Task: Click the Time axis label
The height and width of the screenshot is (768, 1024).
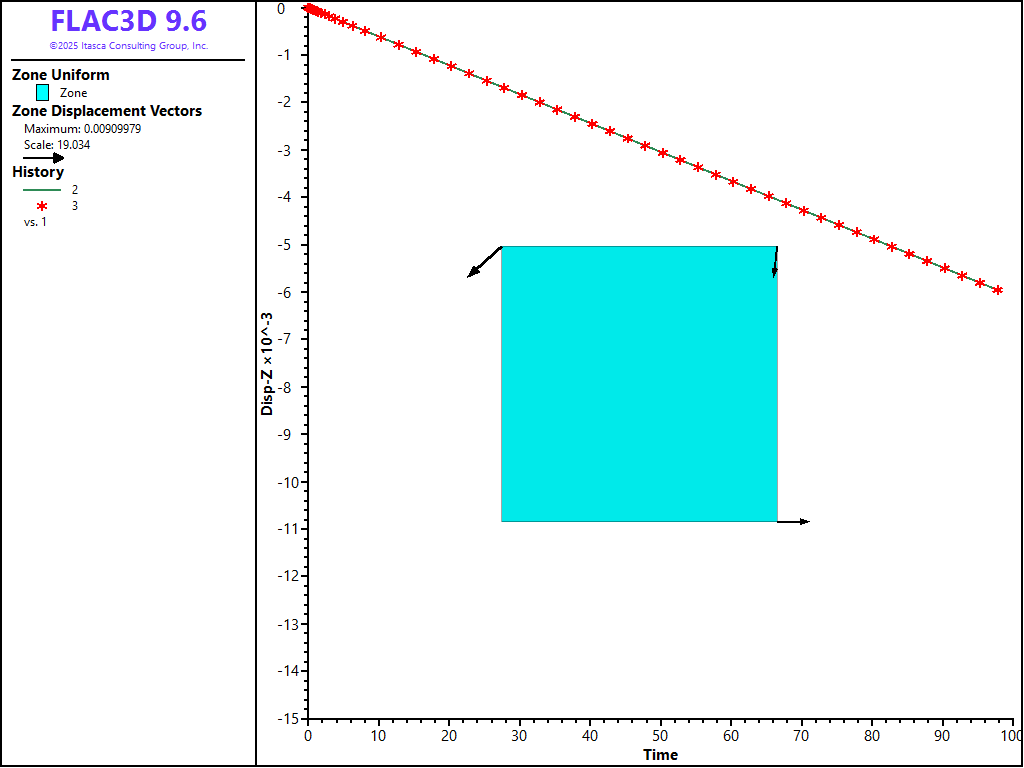Action: pyautogui.click(x=660, y=755)
